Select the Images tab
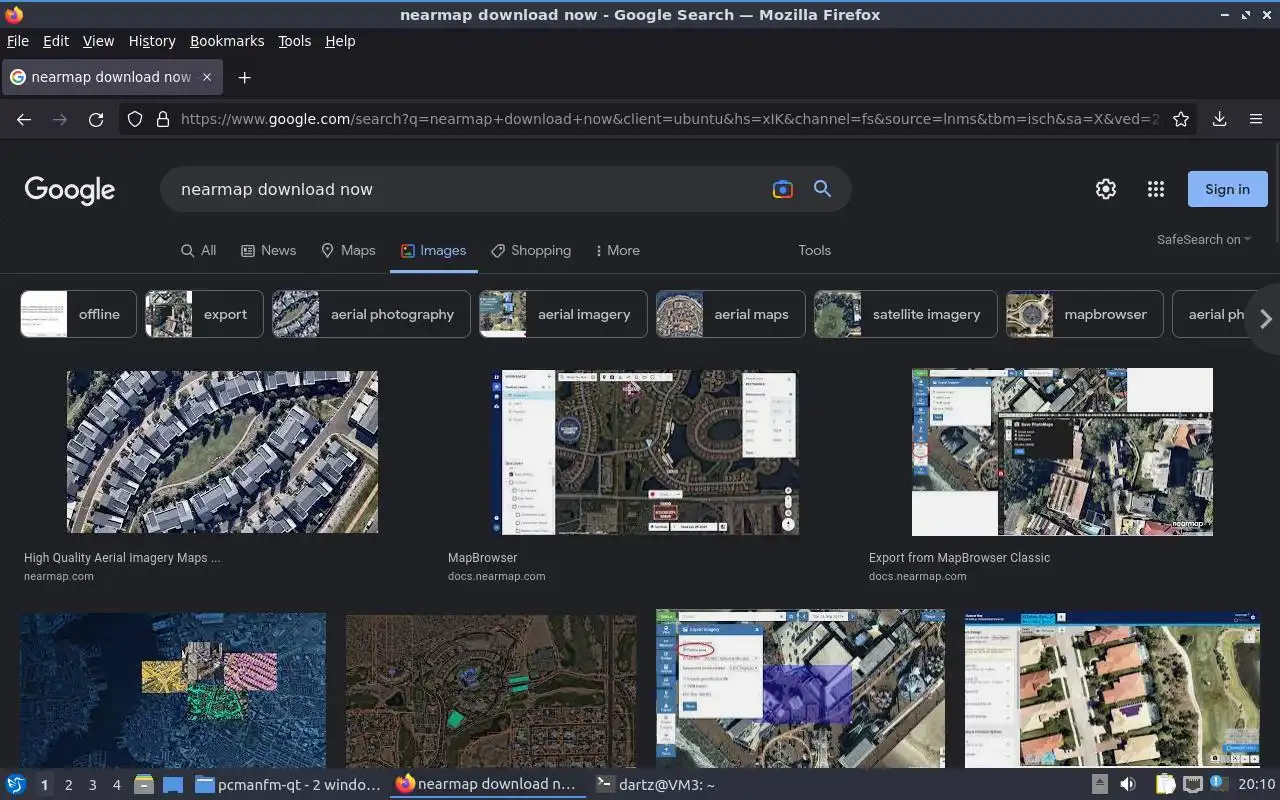This screenshot has width=1280, height=800. point(433,250)
